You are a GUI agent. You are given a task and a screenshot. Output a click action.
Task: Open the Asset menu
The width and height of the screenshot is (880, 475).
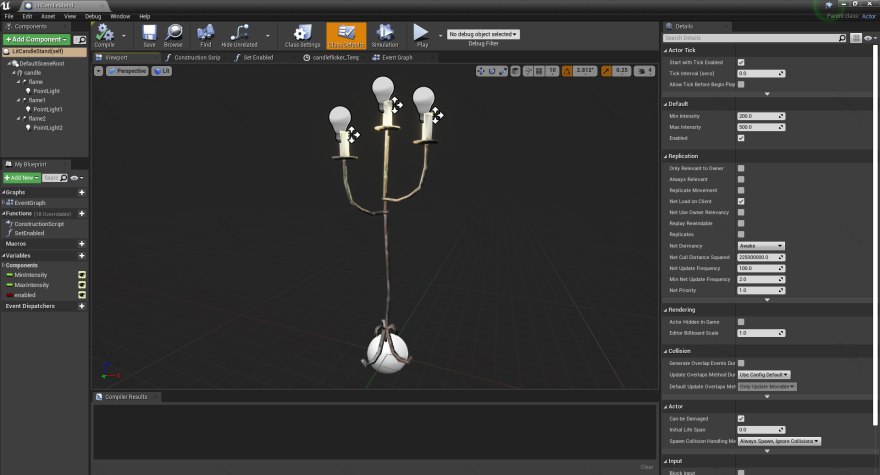48,16
